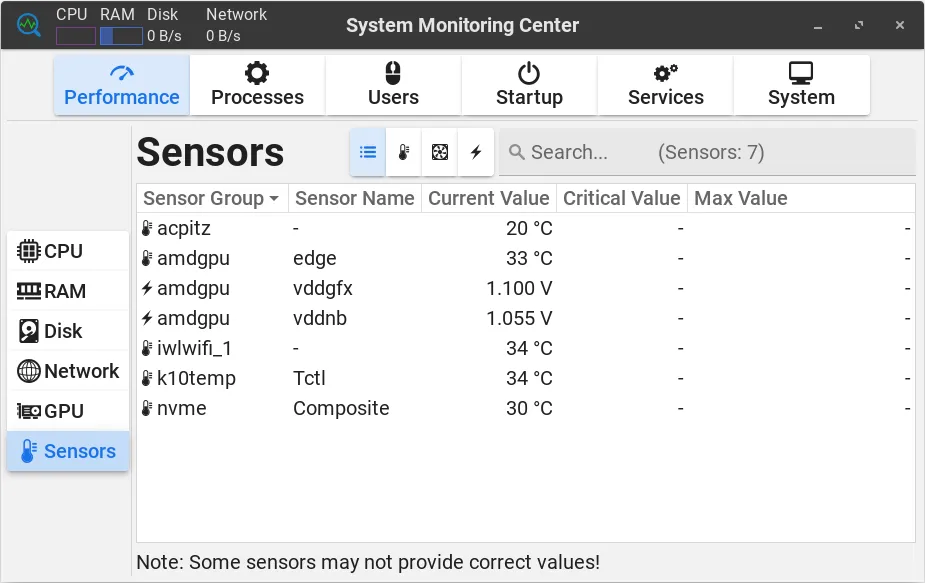925x583 pixels.
Task: Click the System Monitoring Center app icon
Action: [28, 24]
